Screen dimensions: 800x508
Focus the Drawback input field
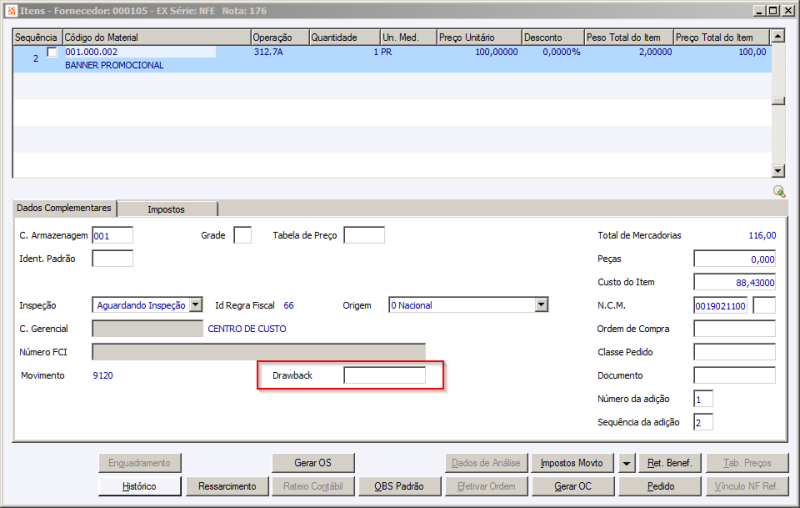(385, 375)
